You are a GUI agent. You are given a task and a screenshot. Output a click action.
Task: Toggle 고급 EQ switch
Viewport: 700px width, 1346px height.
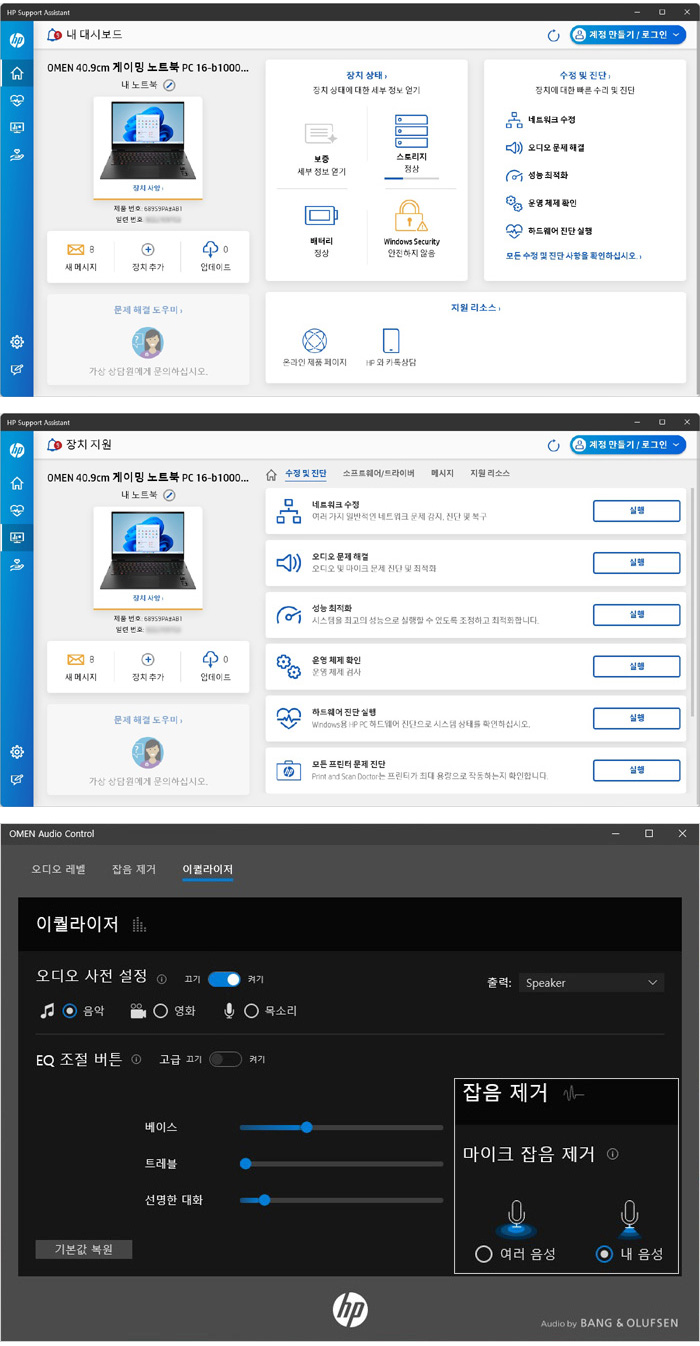[226, 1059]
